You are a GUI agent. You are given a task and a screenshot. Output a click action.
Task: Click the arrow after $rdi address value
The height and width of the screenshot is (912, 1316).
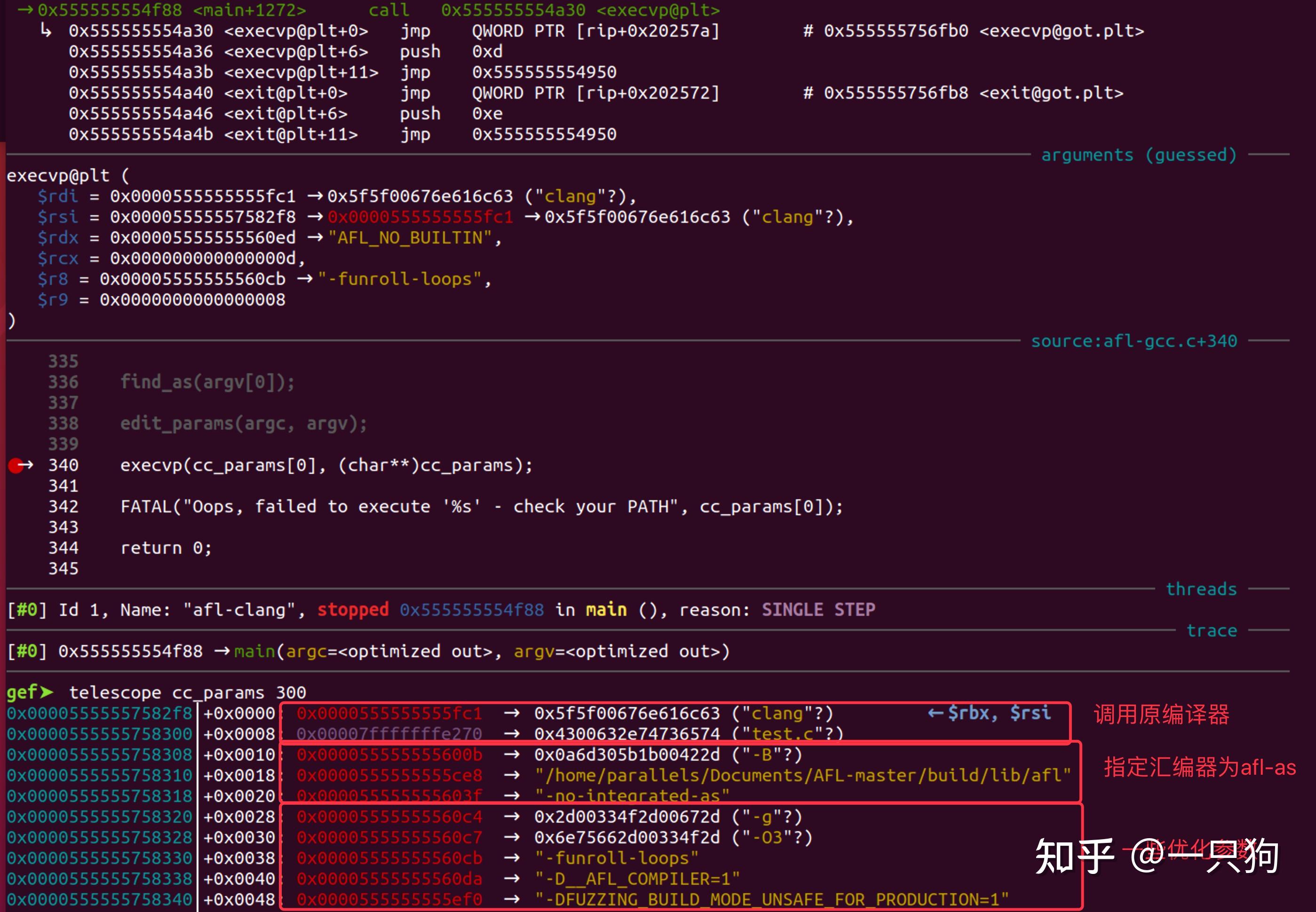(x=315, y=197)
